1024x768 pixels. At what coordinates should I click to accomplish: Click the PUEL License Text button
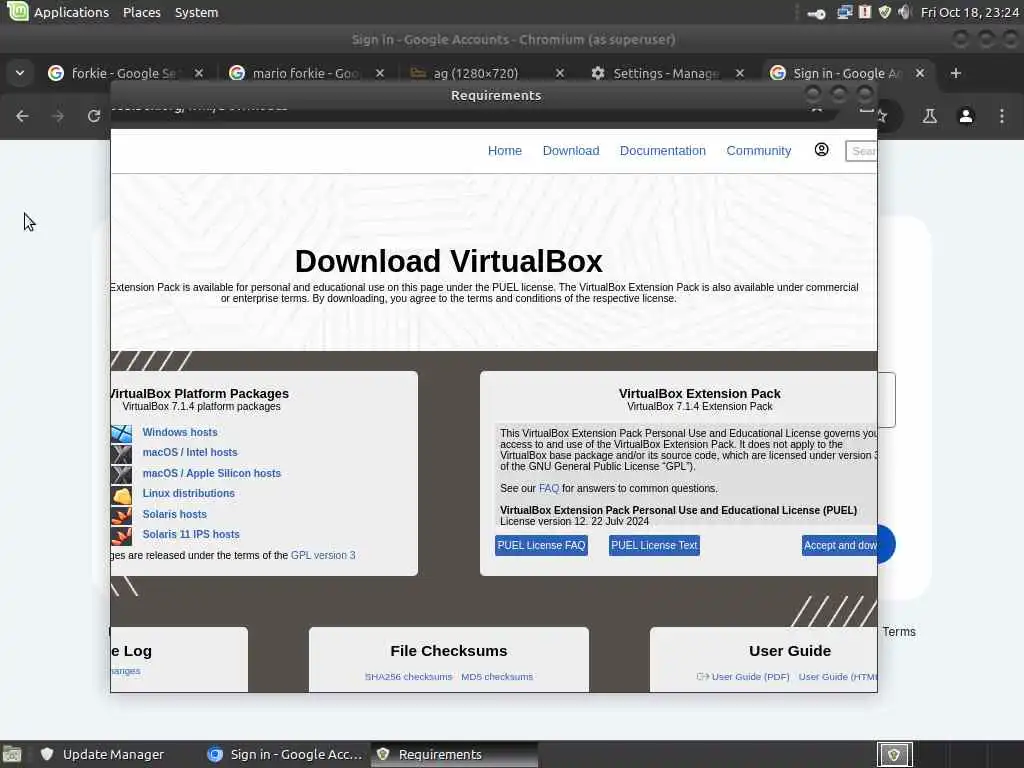pyautogui.click(x=654, y=545)
